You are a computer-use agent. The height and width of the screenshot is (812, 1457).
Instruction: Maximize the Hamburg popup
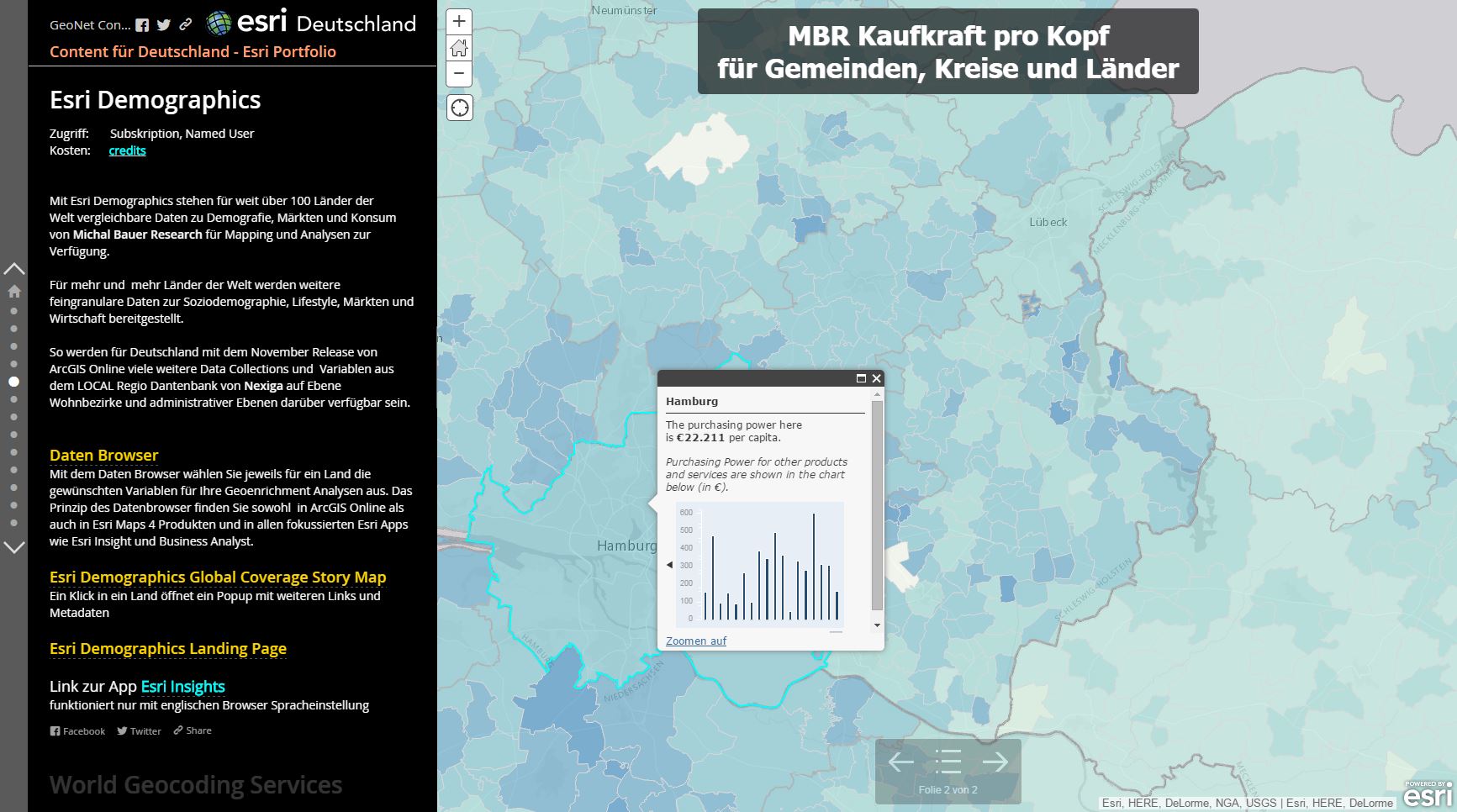[x=861, y=378]
